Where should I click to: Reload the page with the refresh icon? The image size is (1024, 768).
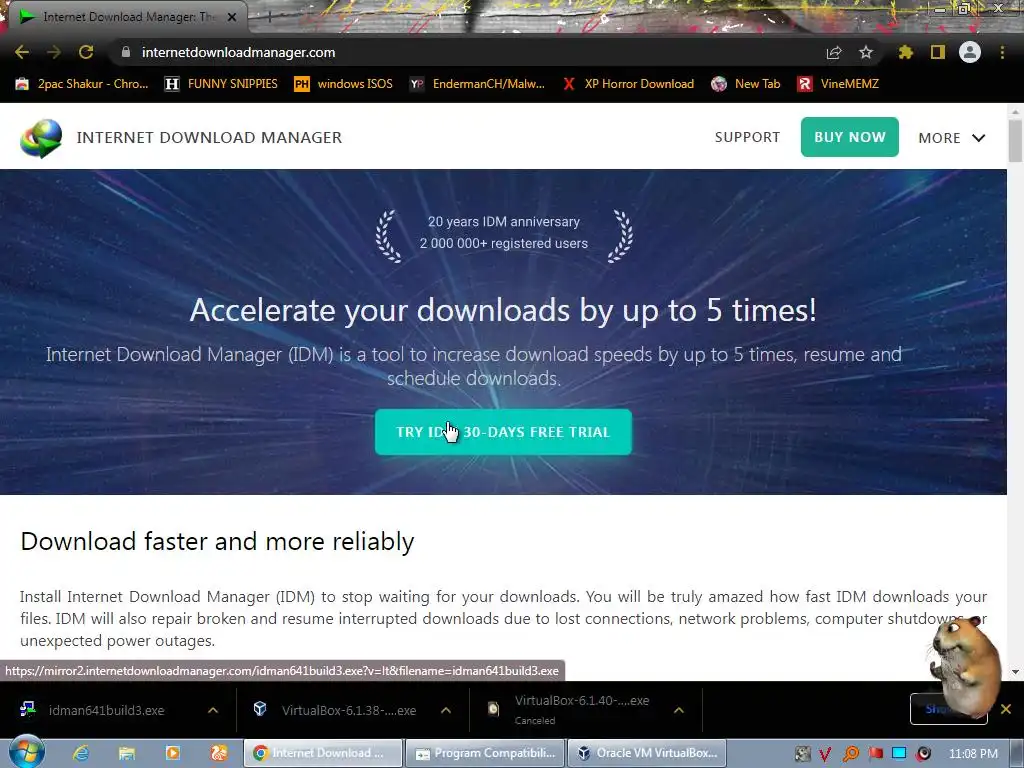pyautogui.click(x=86, y=52)
